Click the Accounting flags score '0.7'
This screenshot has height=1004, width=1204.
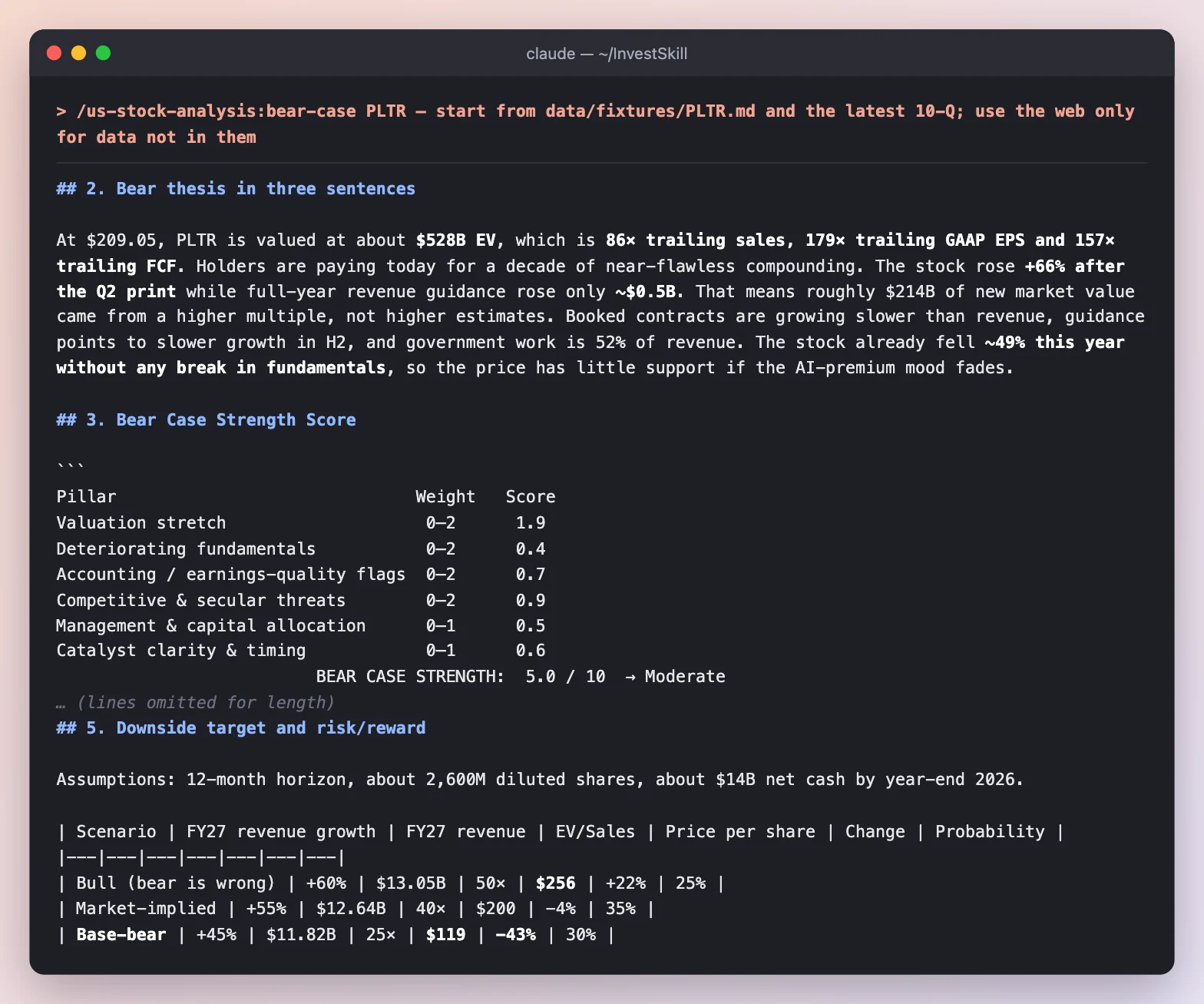531,575
